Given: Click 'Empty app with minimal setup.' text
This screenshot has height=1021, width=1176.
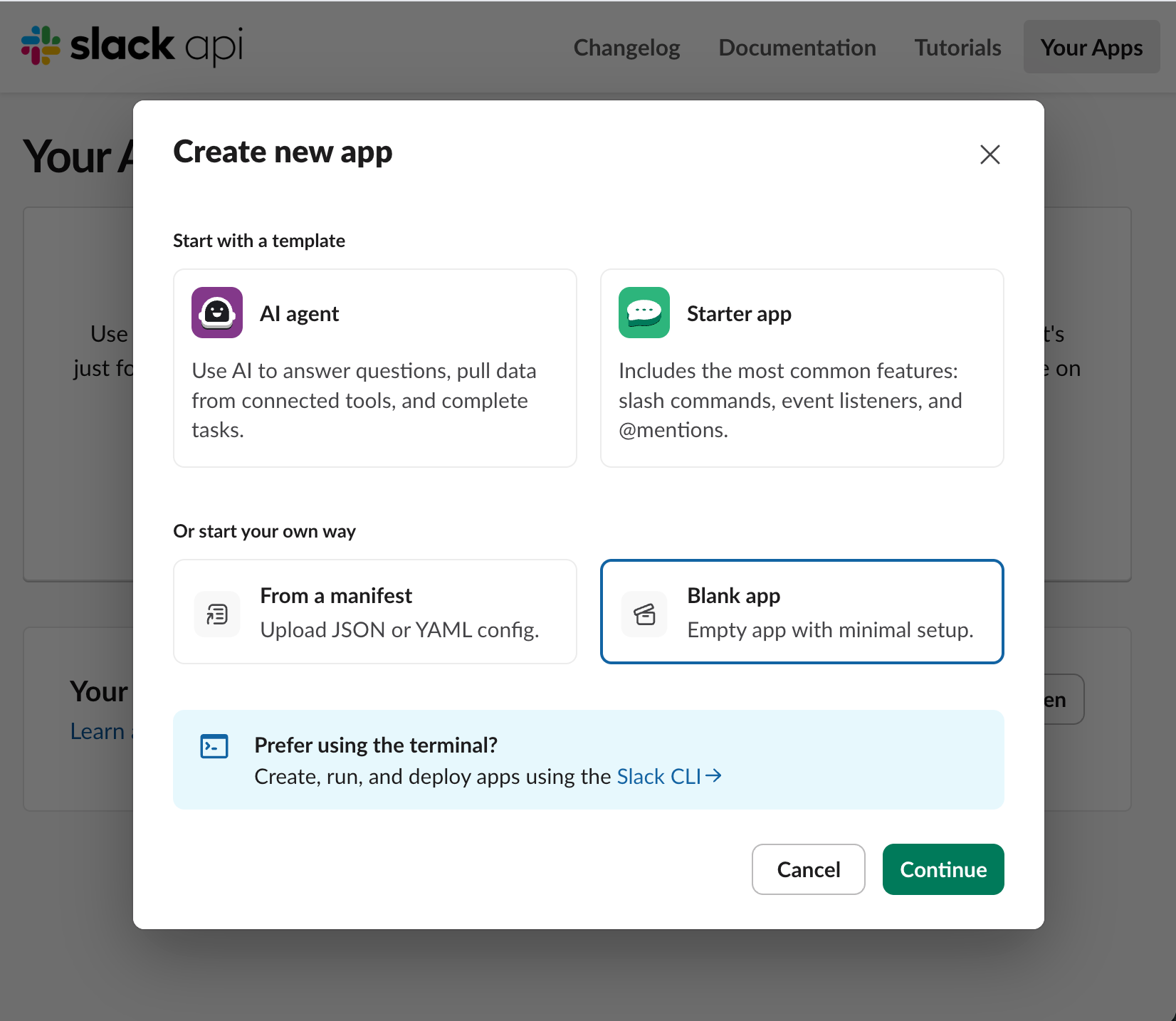Looking at the screenshot, I should 830,630.
